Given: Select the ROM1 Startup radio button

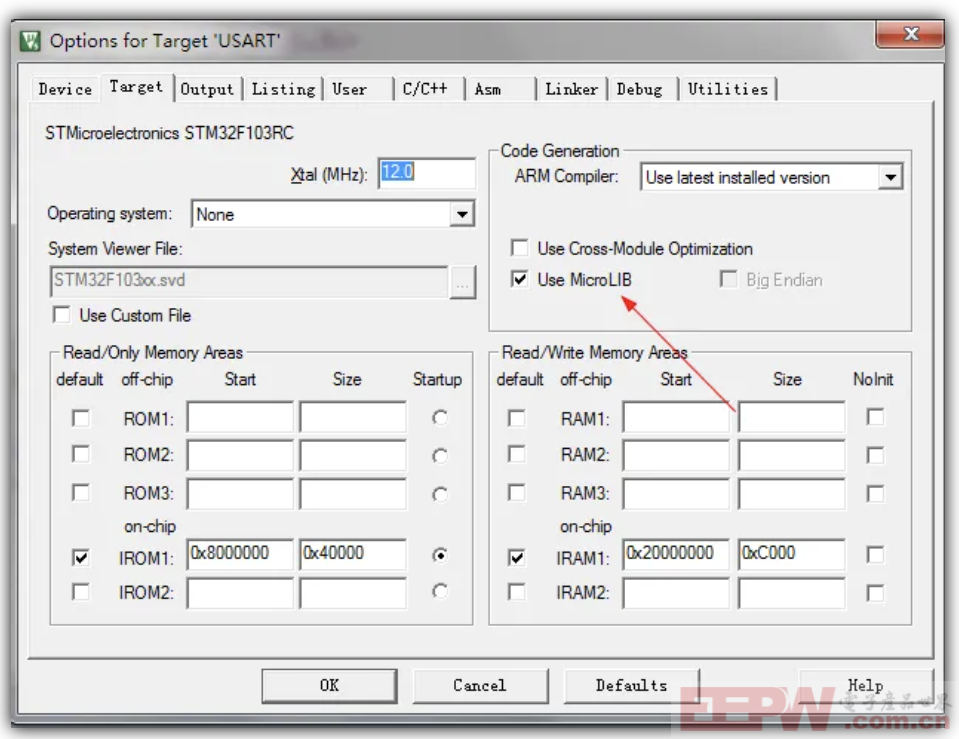Looking at the screenshot, I should [440, 418].
